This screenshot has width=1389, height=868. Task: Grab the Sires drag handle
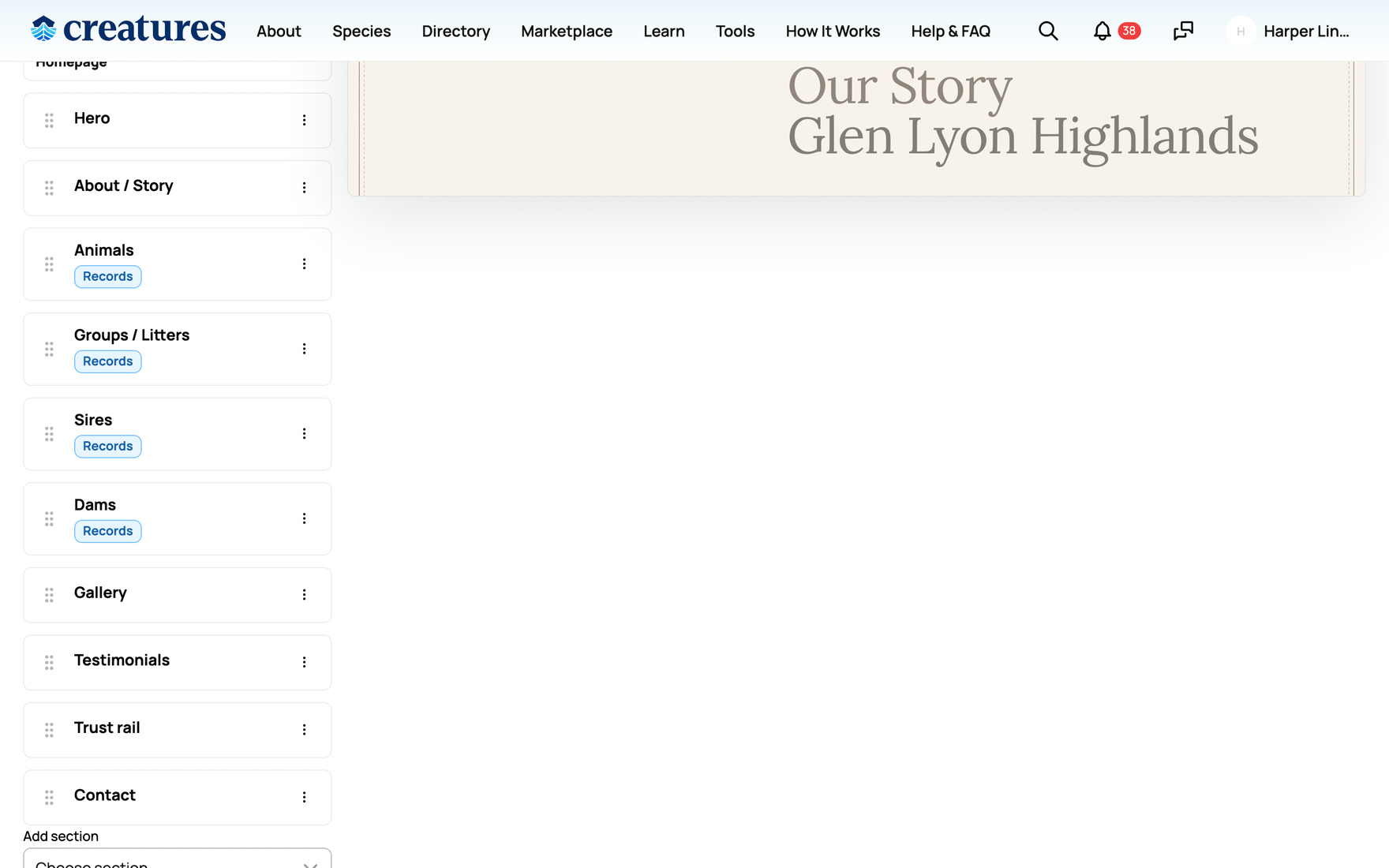[49, 433]
